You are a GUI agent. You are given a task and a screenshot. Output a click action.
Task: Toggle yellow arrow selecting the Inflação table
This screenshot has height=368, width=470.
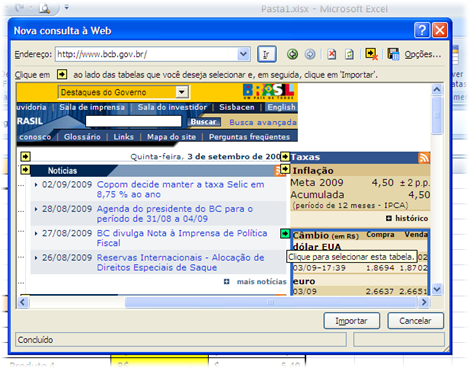pos(285,169)
